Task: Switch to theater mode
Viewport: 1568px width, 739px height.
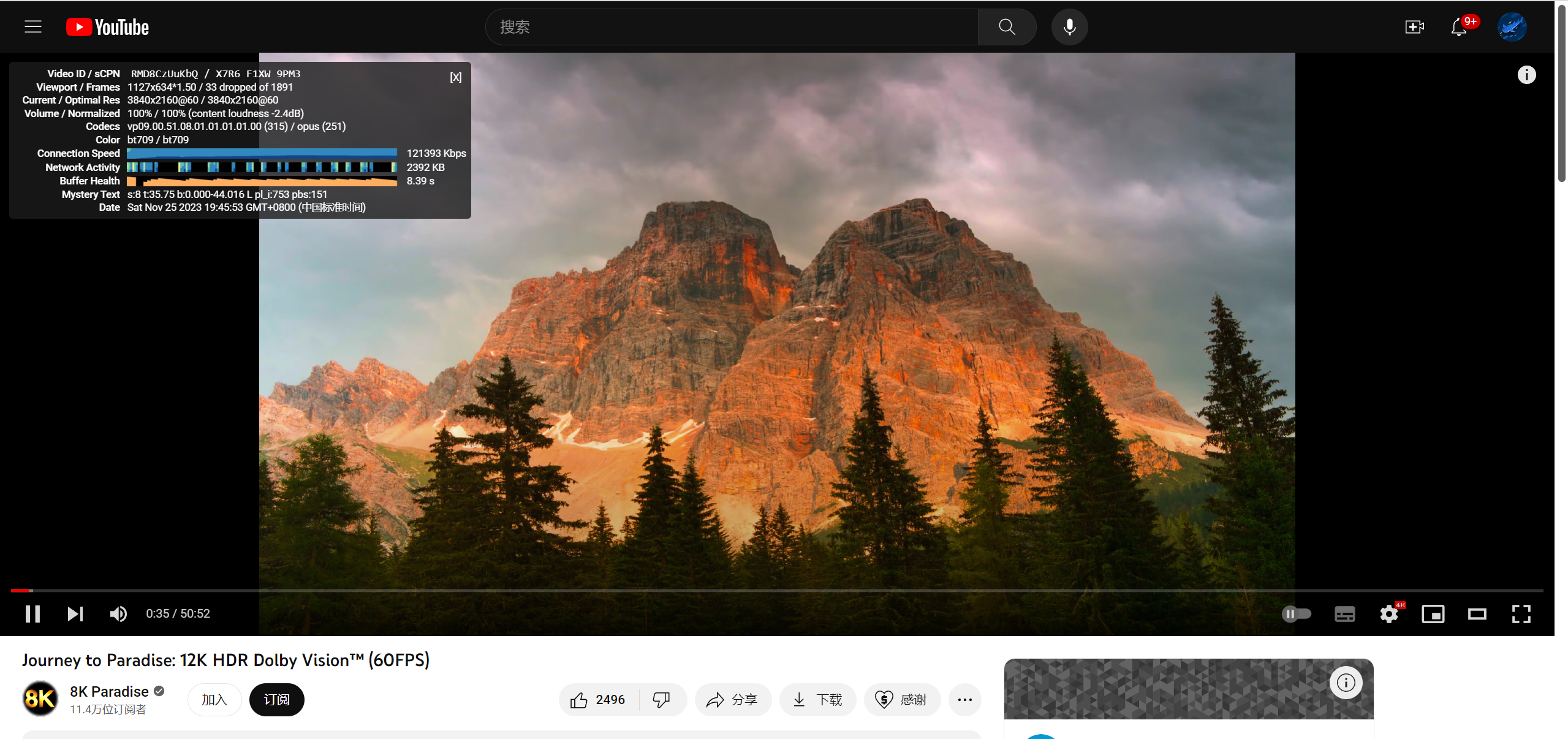Action: click(x=1477, y=614)
